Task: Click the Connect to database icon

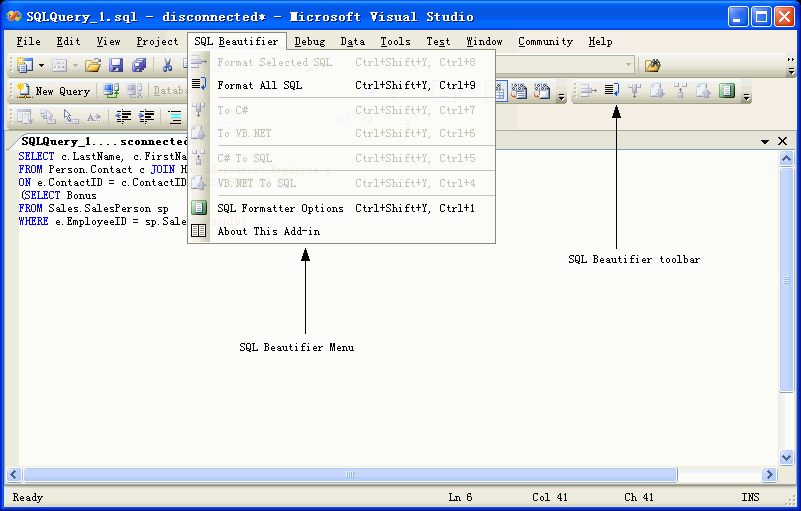Action: (x=111, y=91)
